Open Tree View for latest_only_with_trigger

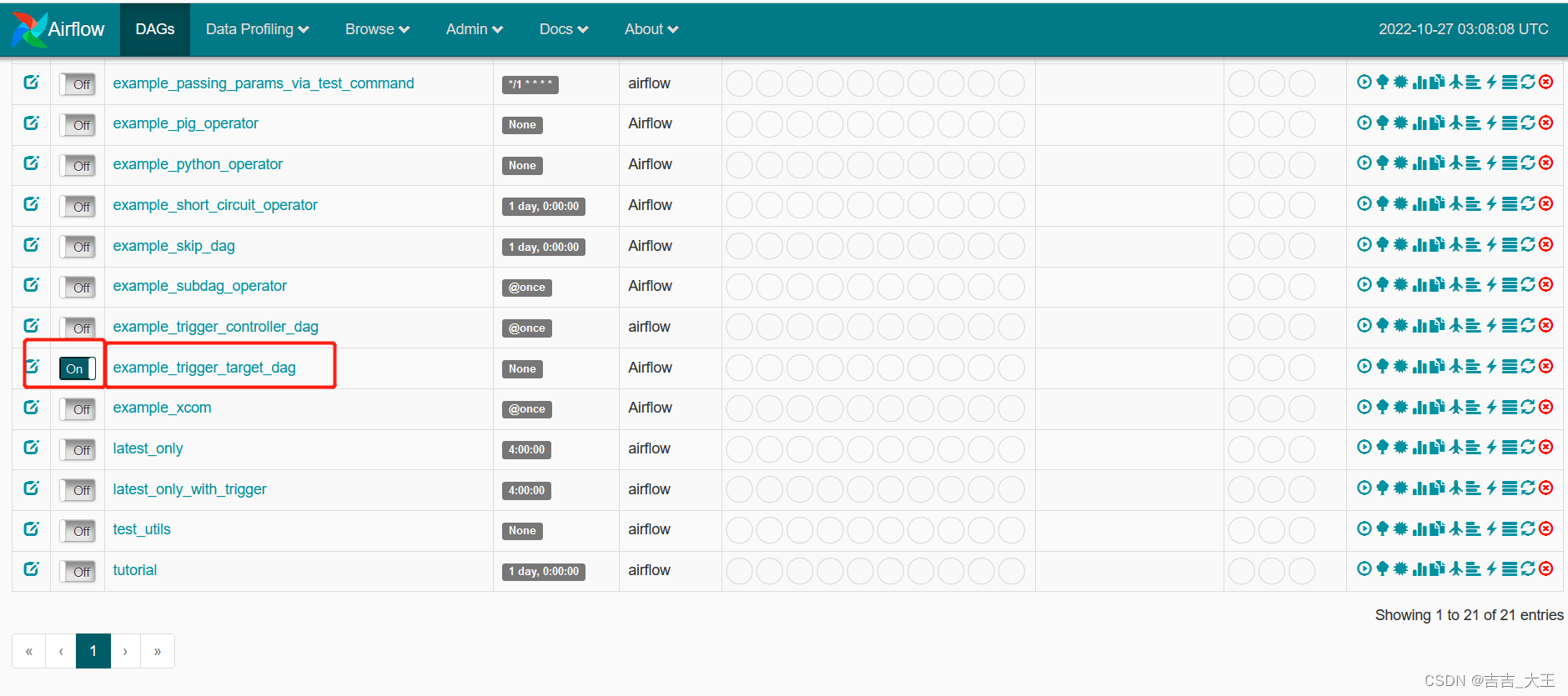click(x=1383, y=488)
